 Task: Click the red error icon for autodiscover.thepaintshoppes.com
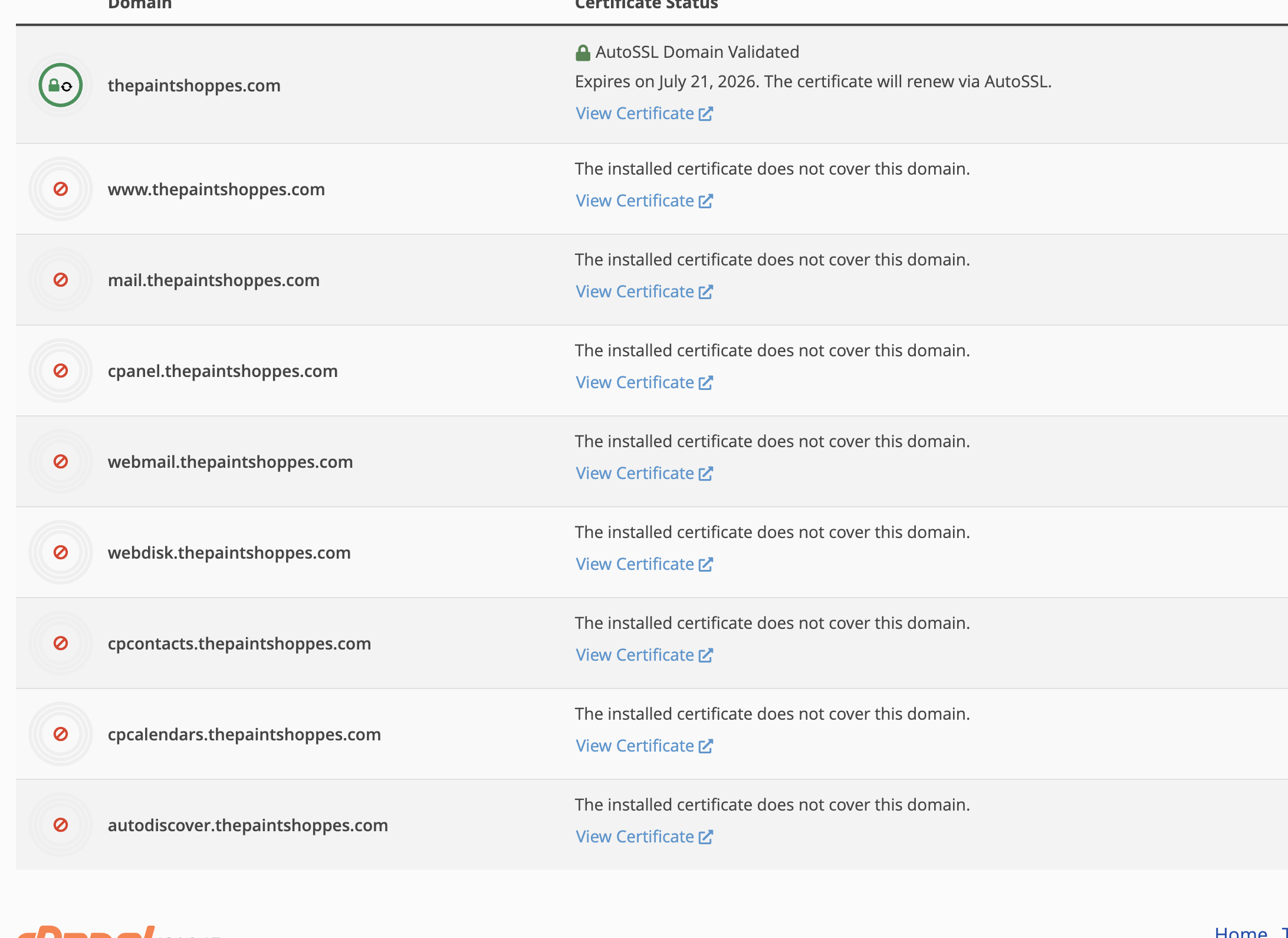[61, 825]
